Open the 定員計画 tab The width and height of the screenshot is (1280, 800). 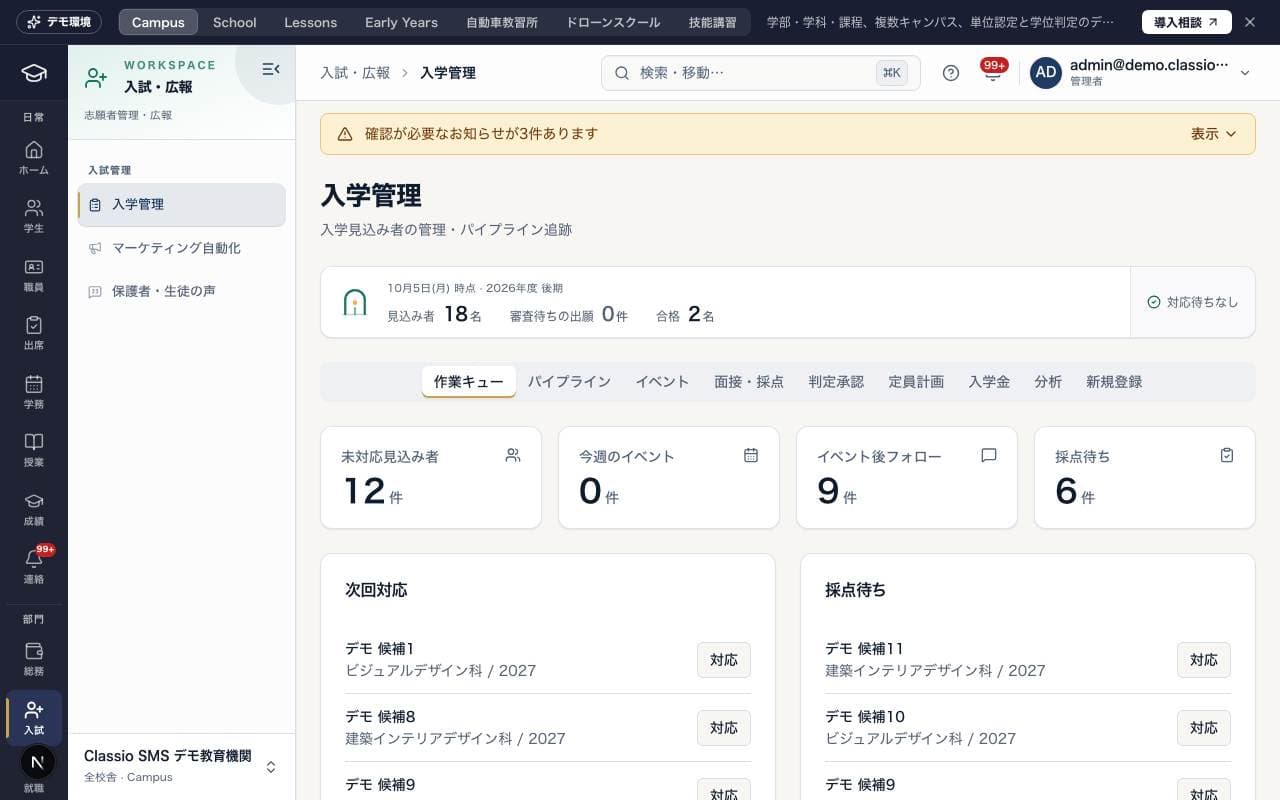916,382
